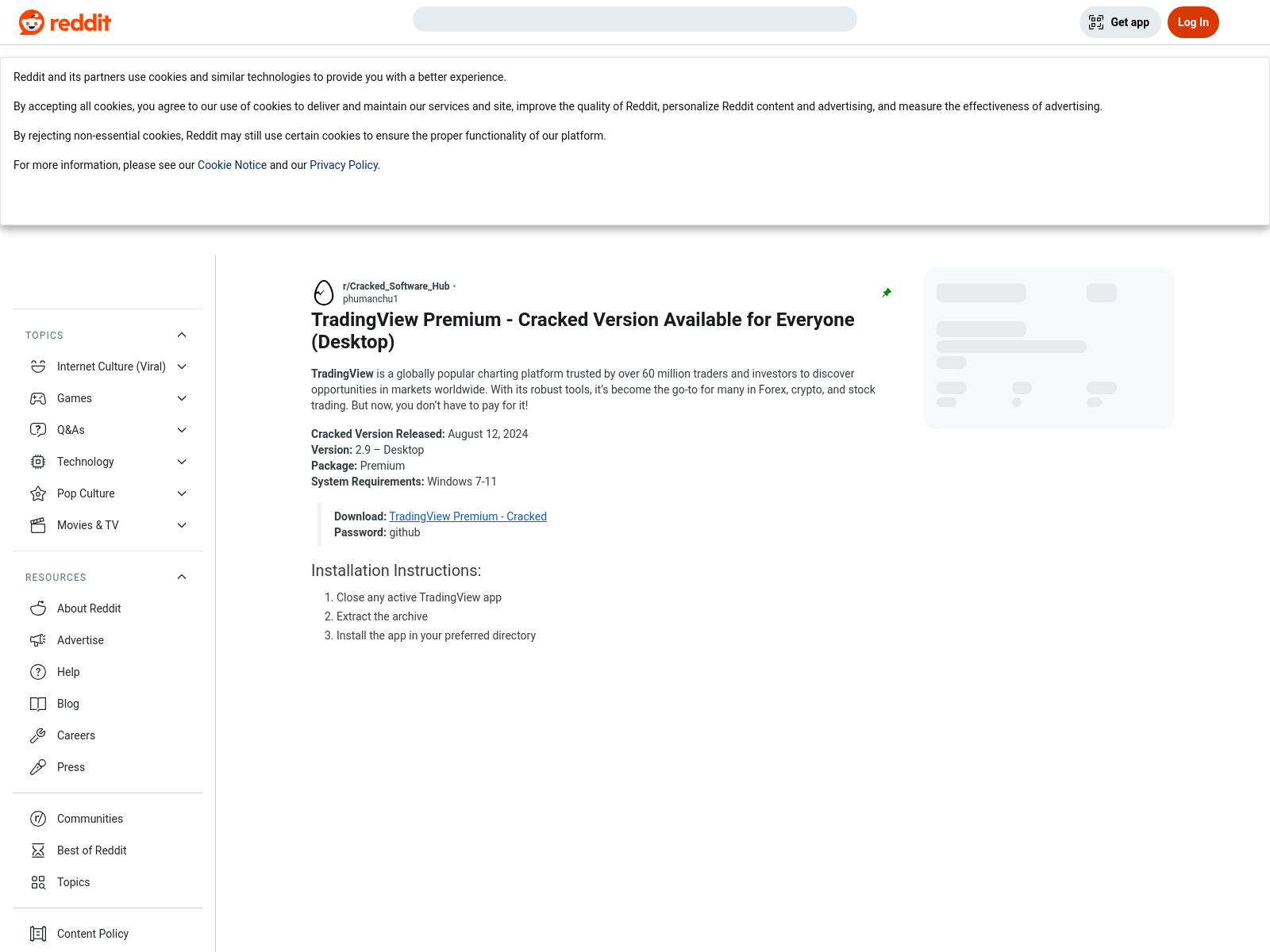Click the Get app button label

[x=1130, y=22]
